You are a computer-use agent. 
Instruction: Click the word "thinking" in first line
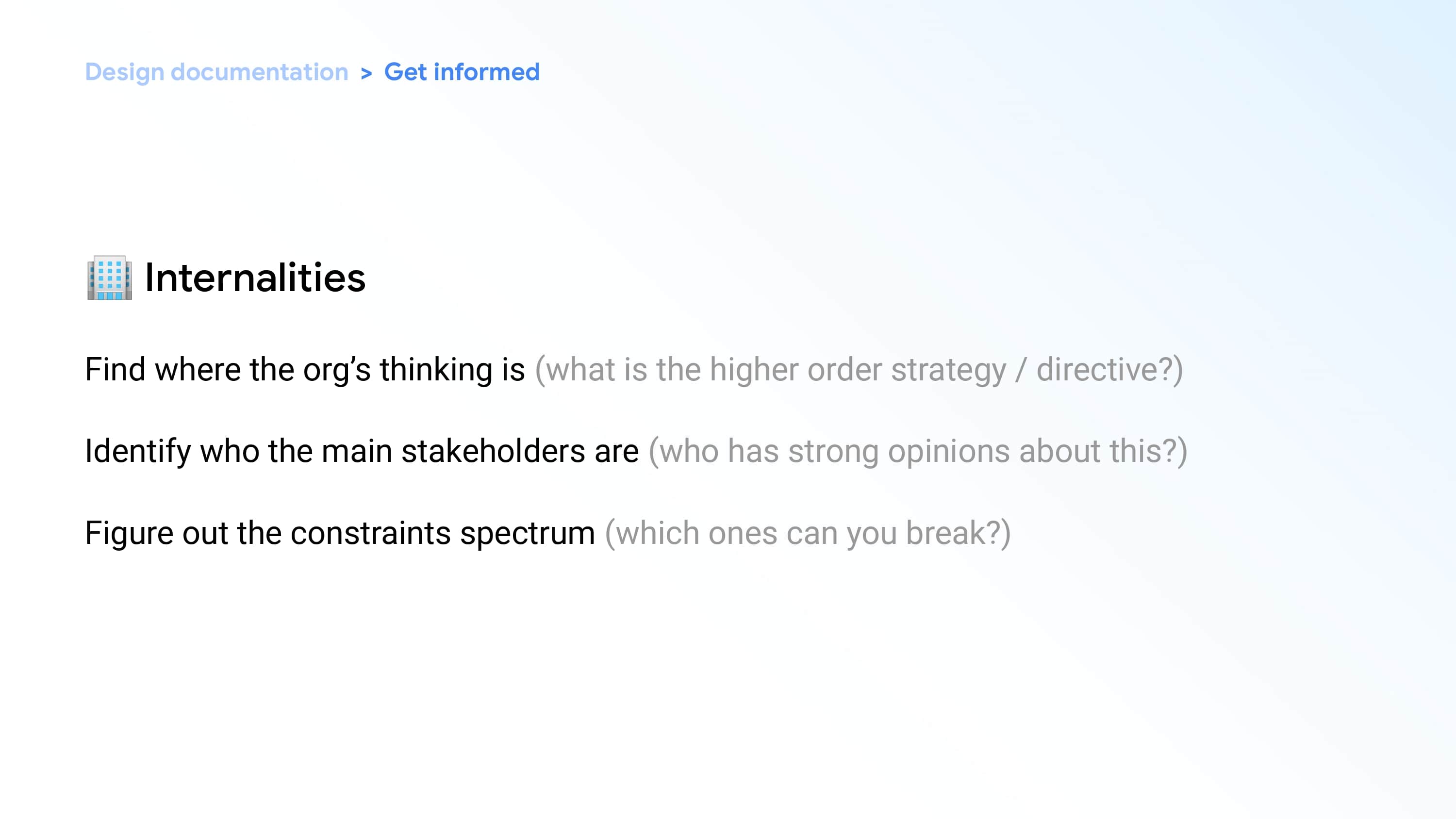click(x=436, y=370)
